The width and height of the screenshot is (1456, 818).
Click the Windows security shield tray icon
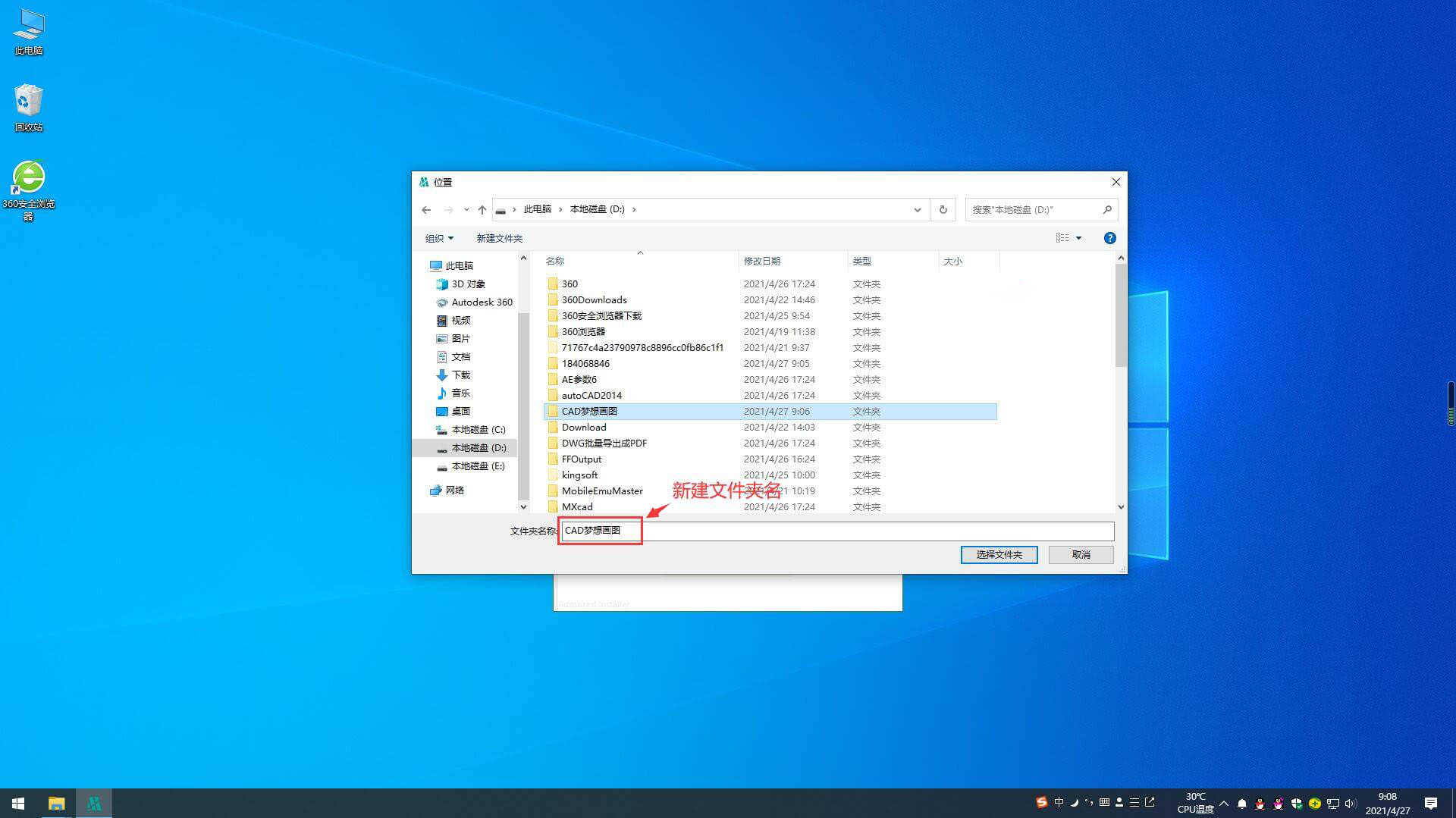click(1297, 804)
